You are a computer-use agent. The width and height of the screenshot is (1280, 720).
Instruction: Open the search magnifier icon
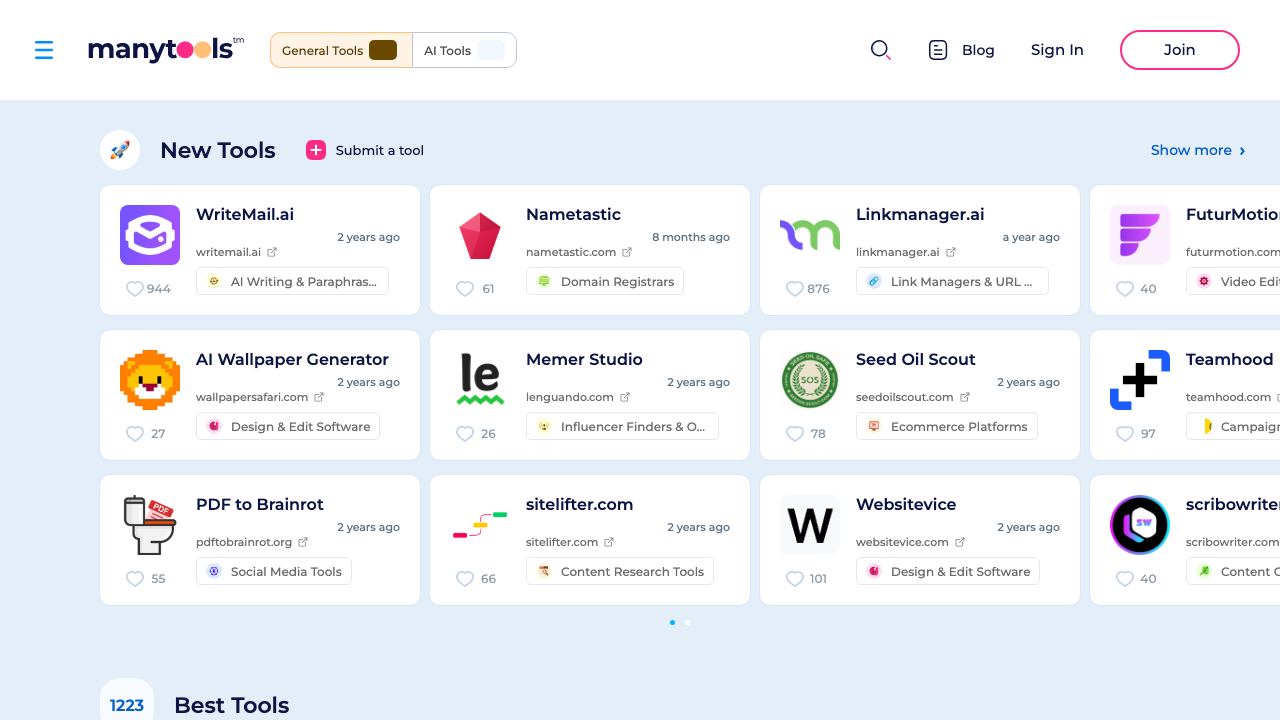(880, 50)
